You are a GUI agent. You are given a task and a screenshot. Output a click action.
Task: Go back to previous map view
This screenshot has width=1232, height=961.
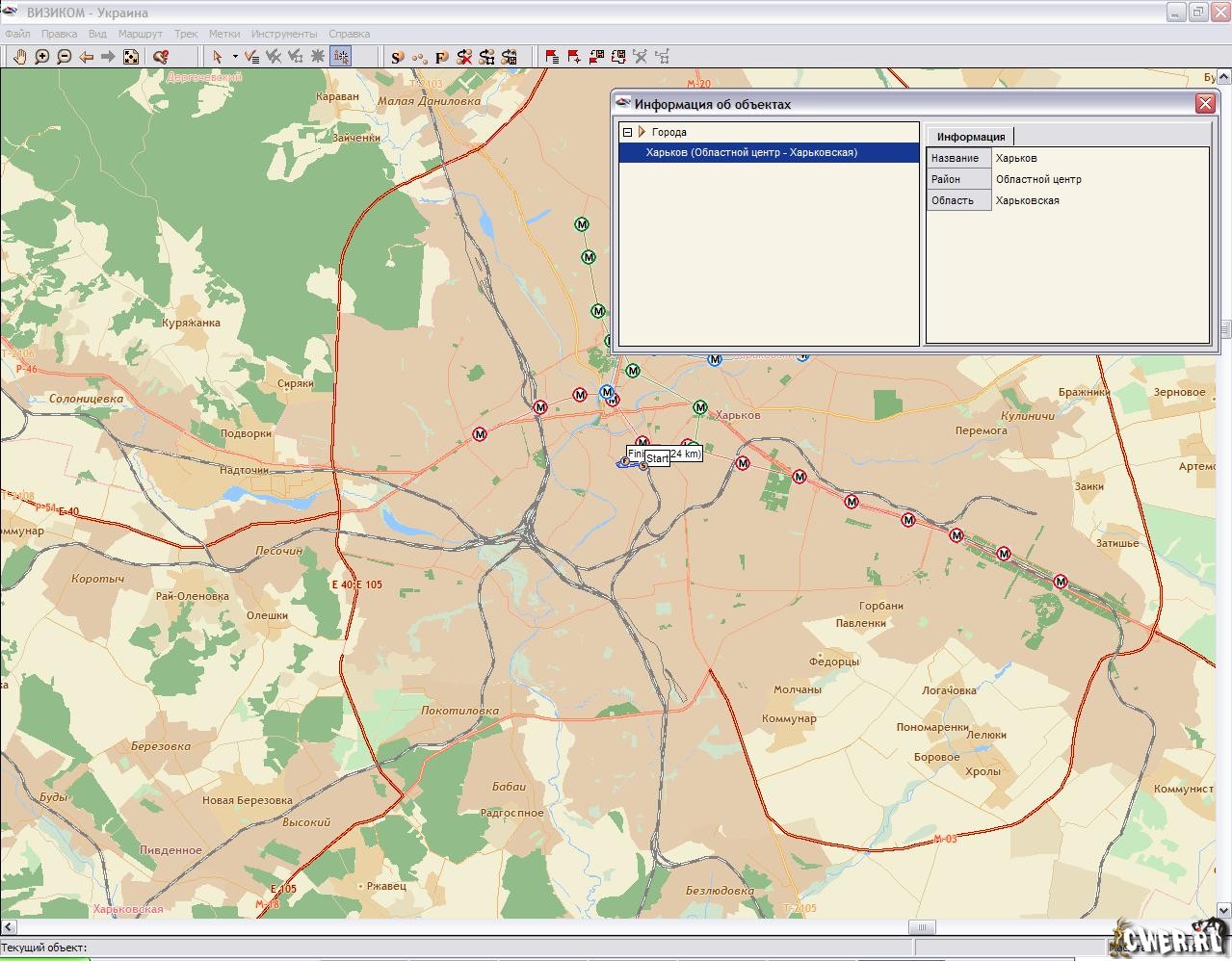click(87, 57)
